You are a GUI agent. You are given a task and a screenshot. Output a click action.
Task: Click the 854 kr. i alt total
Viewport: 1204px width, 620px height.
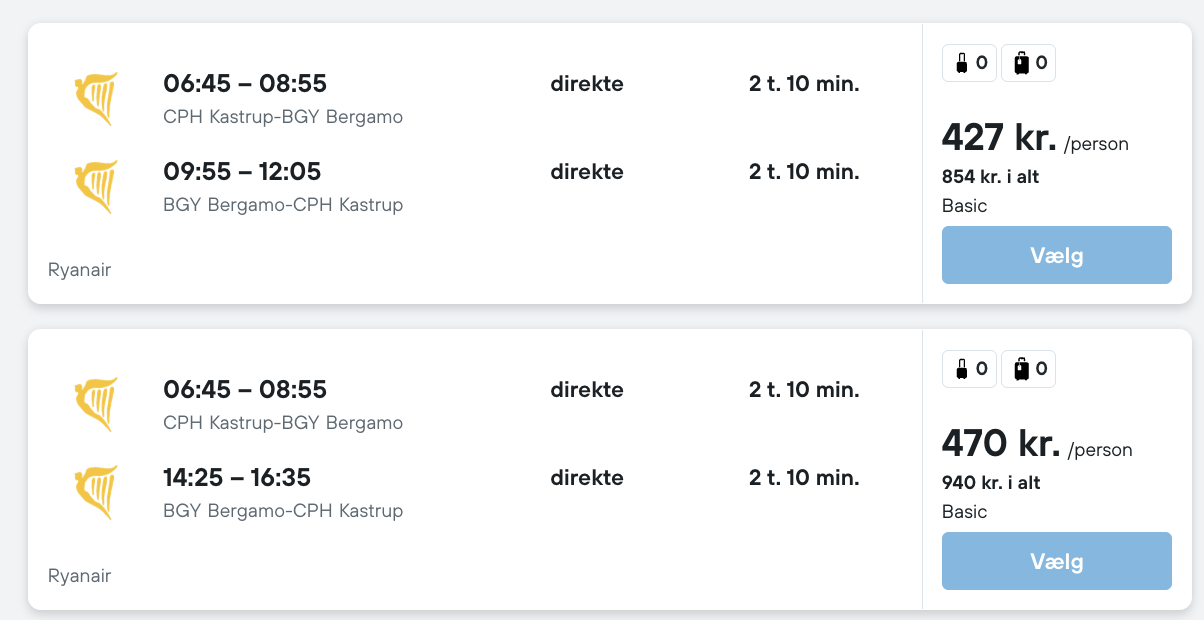point(991,177)
